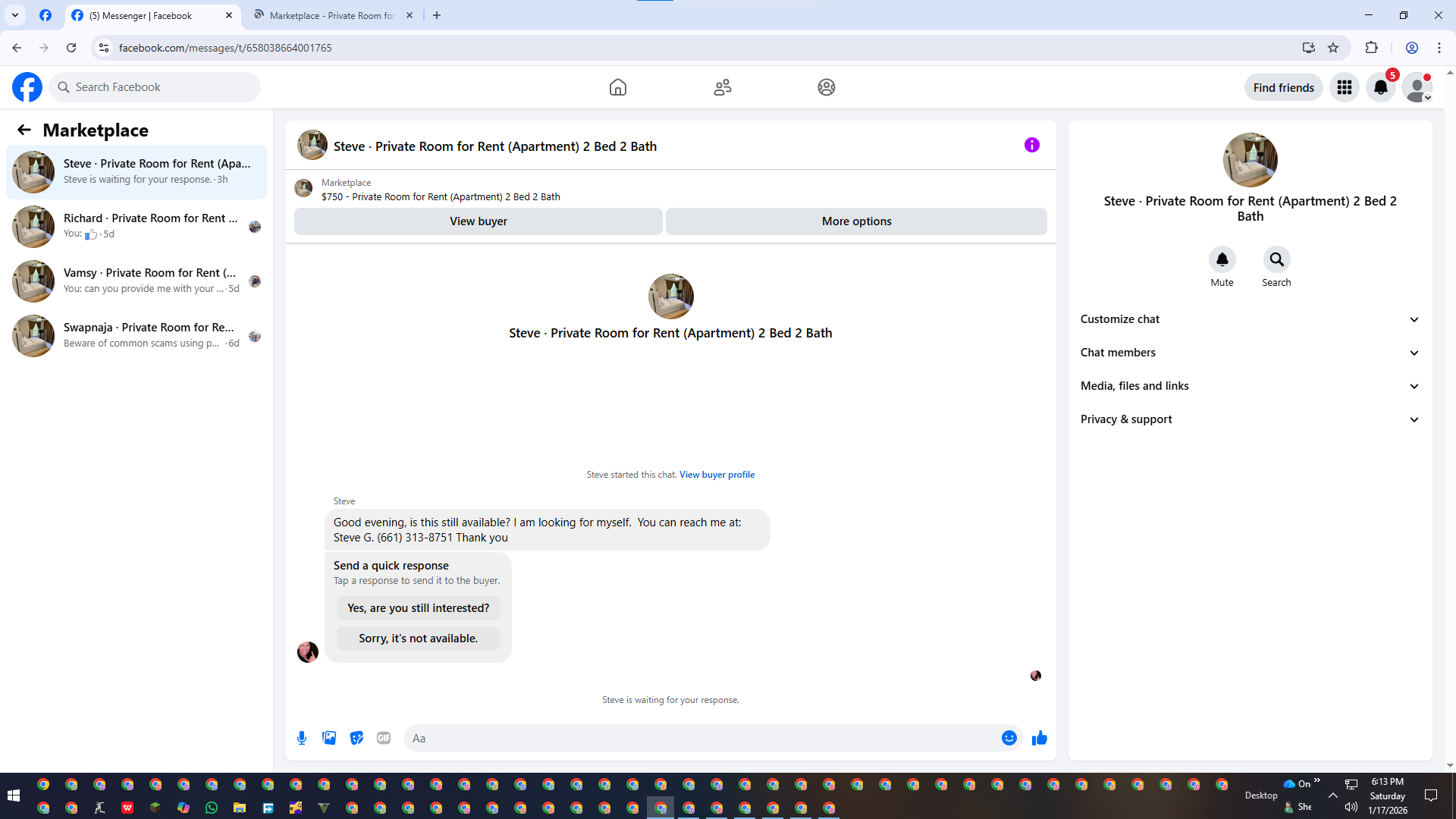Send quick reply "Sorry, it's not available."
Screen dimensions: 1456x819
tap(418, 639)
